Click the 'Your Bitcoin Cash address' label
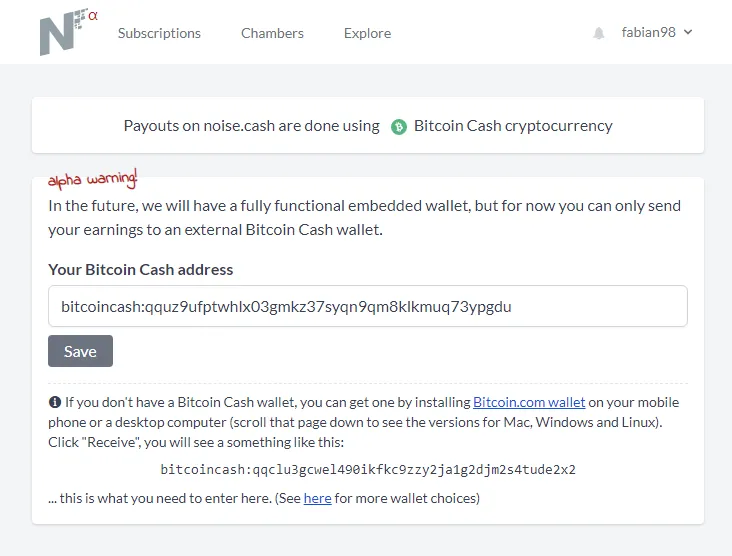732x556 pixels. (x=141, y=270)
